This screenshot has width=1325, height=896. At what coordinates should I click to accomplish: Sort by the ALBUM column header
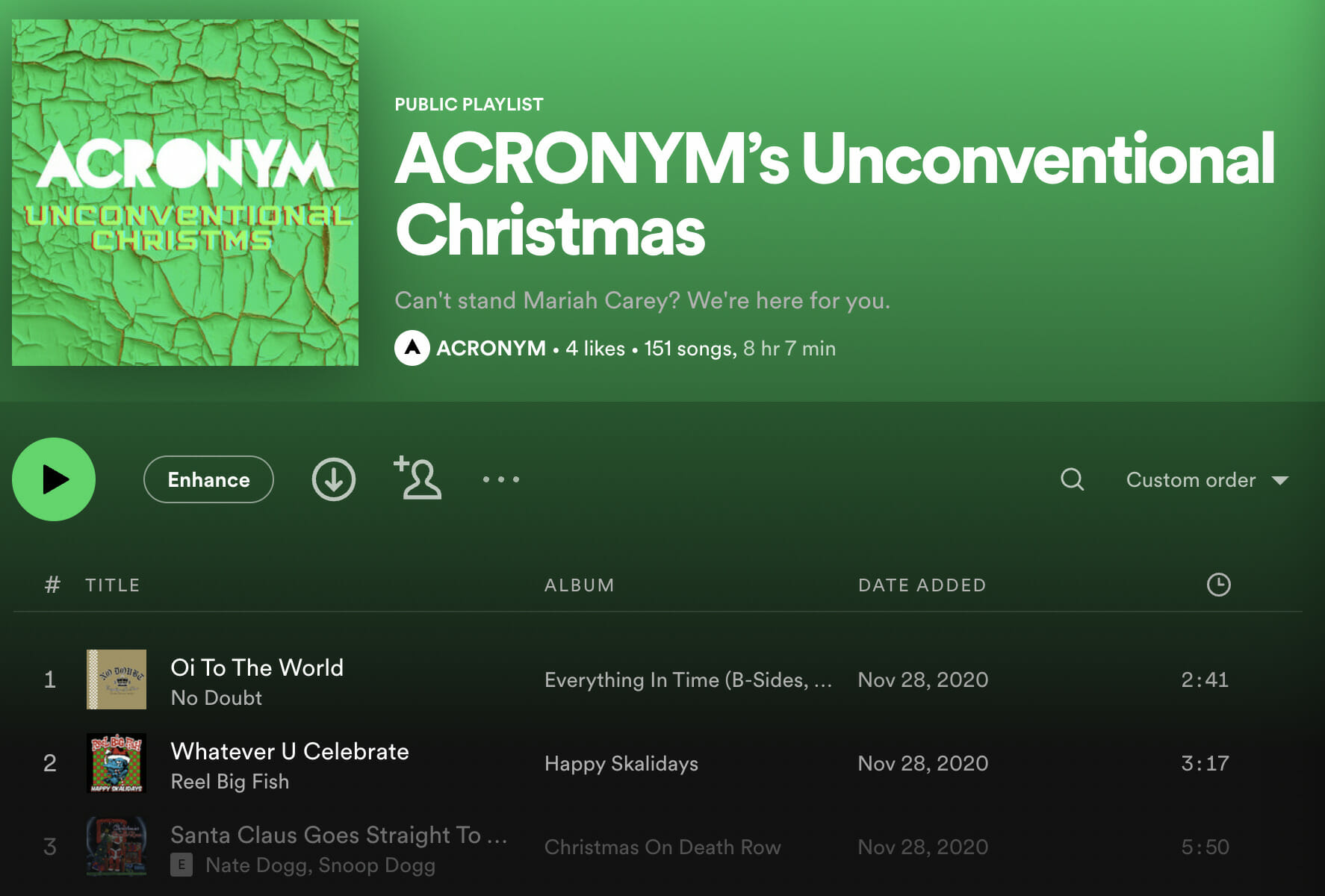point(579,585)
